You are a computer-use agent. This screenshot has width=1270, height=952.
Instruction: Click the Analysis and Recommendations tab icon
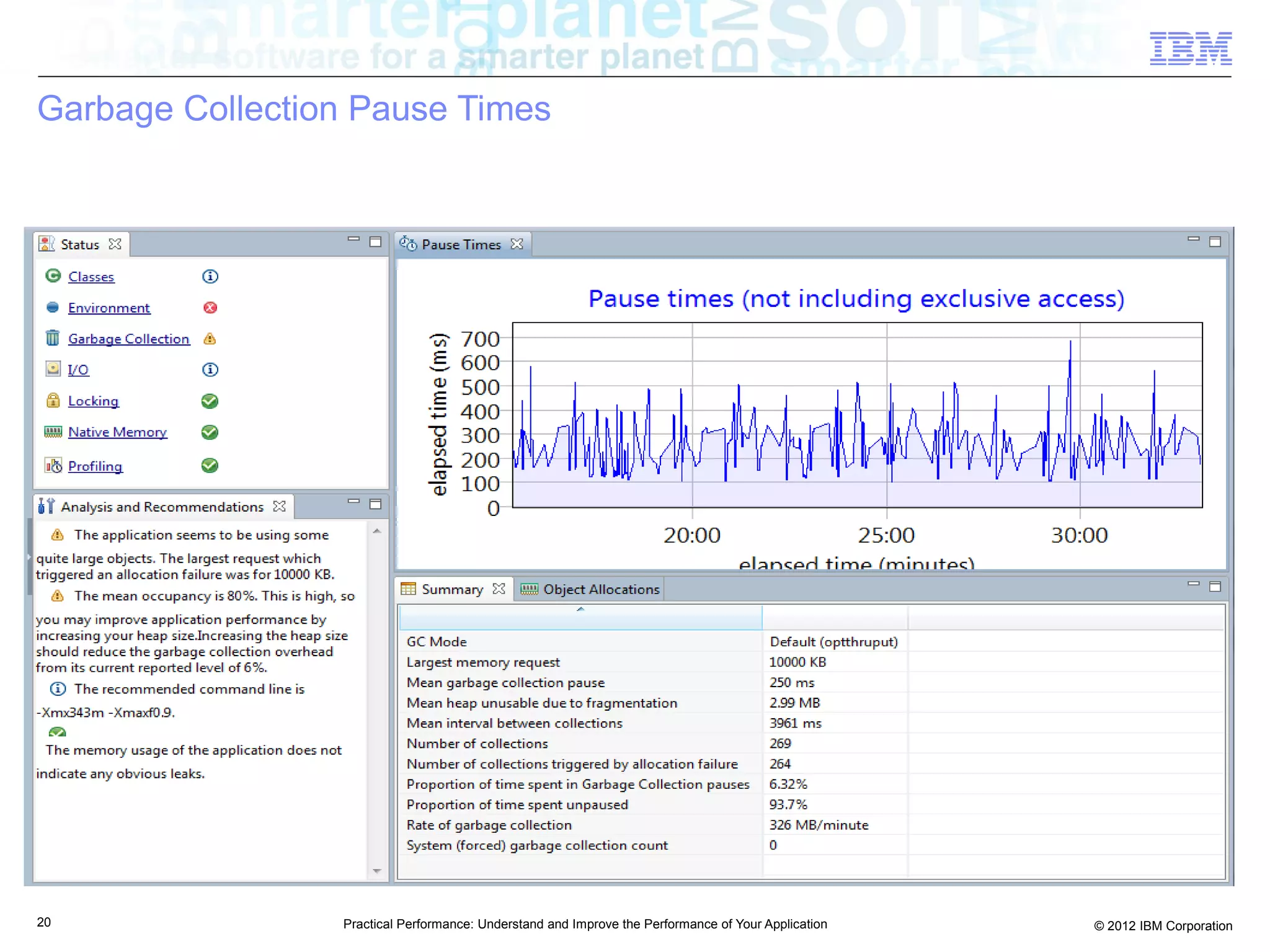tap(47, 506)
